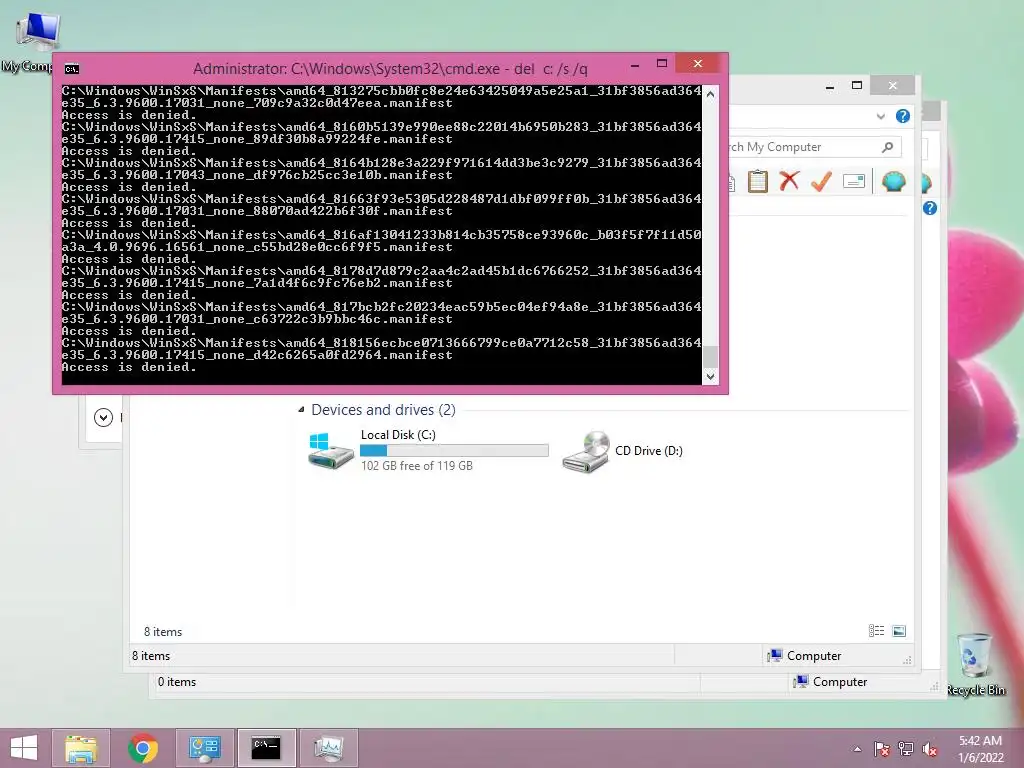Click 'Computer' in front Explorer status bar

click(x=814, y=656)
